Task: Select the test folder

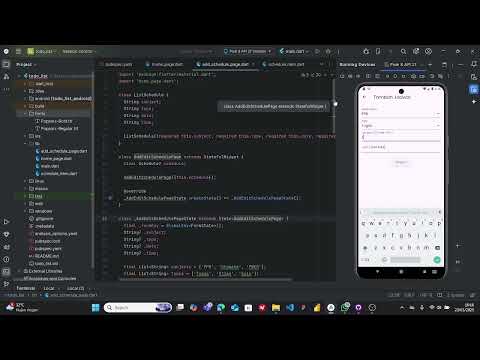Action: point(36,196)
